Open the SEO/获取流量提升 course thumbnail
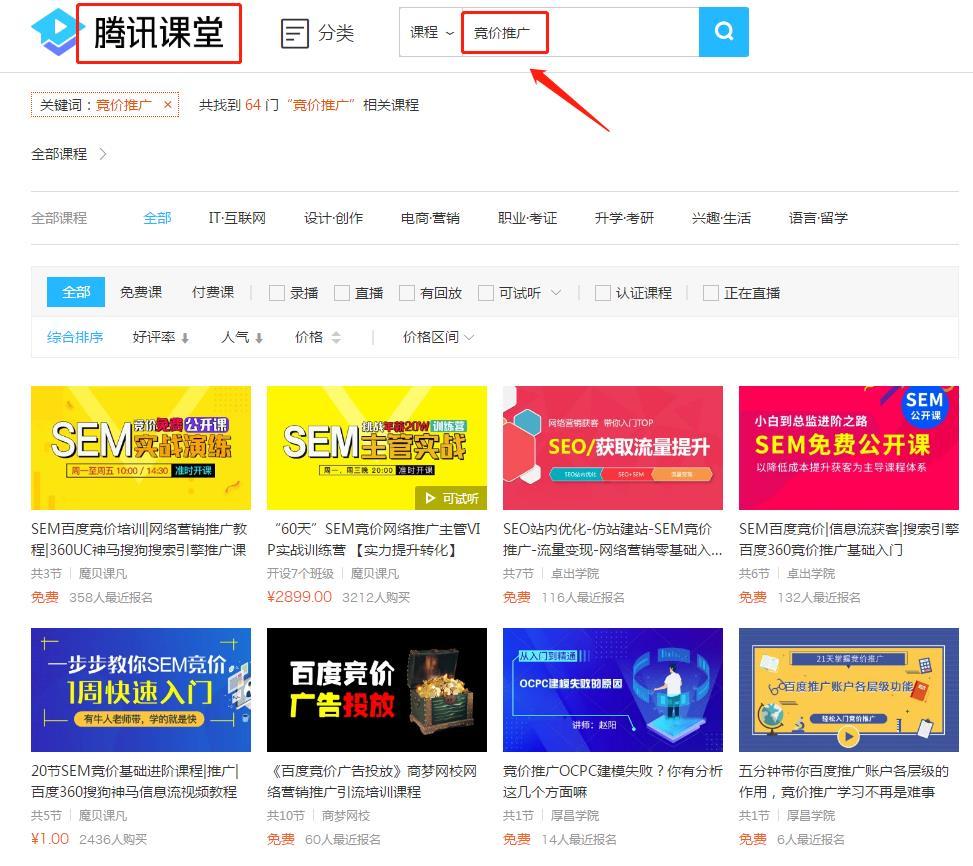Image resolution: width=973 pixels, height=866 pixels. pyautogui.click(x=612, y=448)
